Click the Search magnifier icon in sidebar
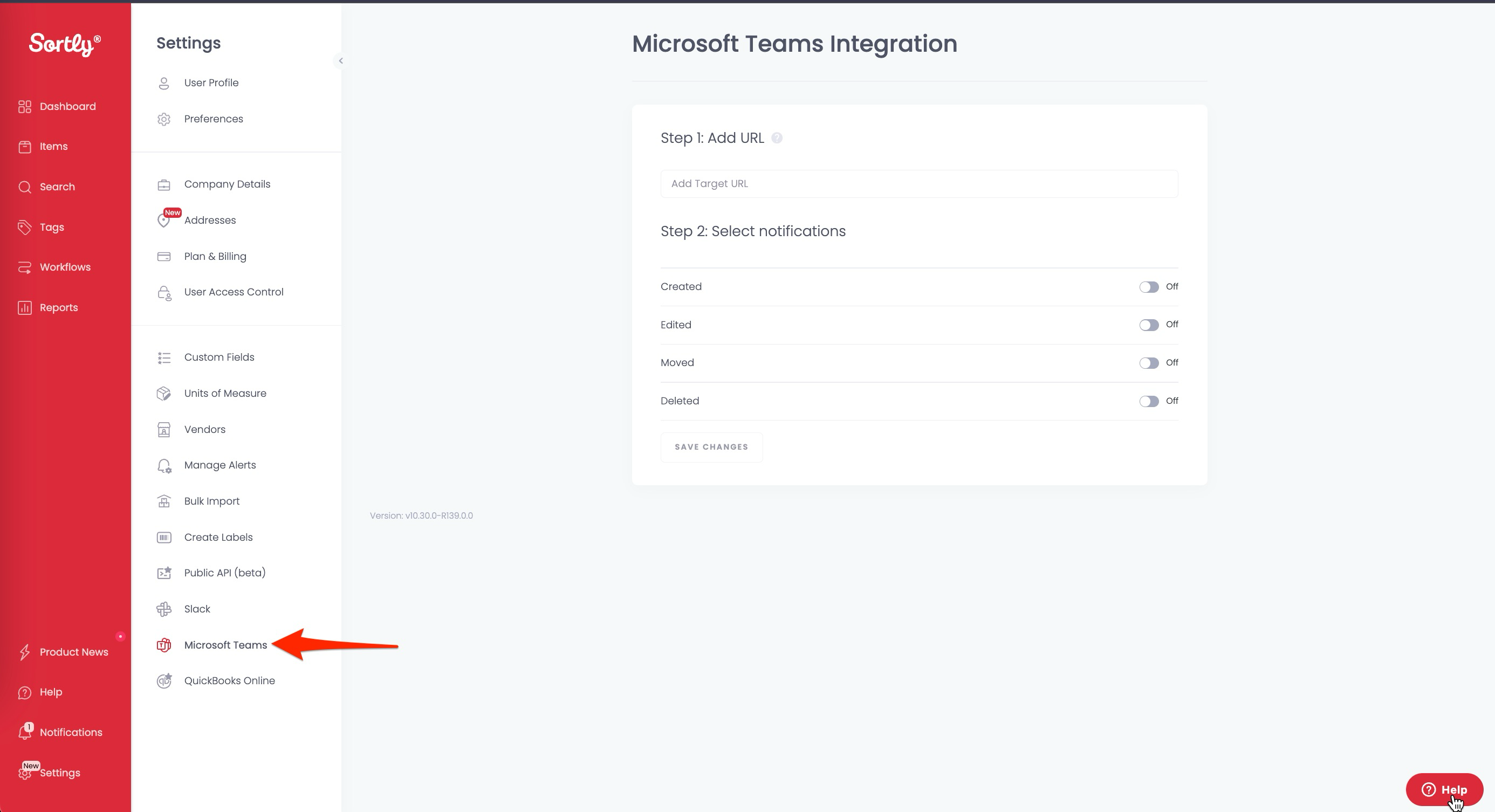This screenshot has height=812, width=1495. pos(24,187)
